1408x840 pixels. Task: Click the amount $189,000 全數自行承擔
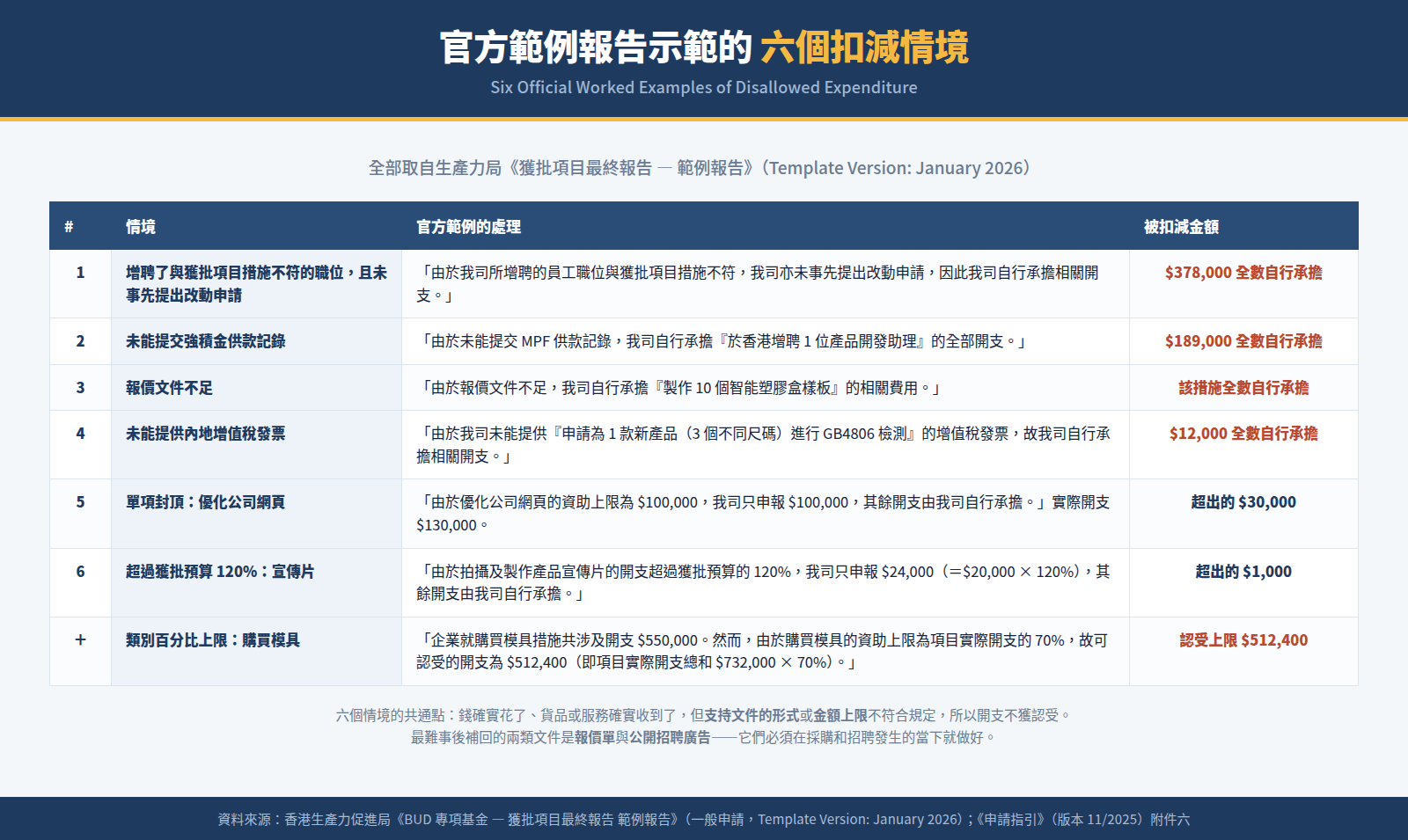[x=1243, y=341]
